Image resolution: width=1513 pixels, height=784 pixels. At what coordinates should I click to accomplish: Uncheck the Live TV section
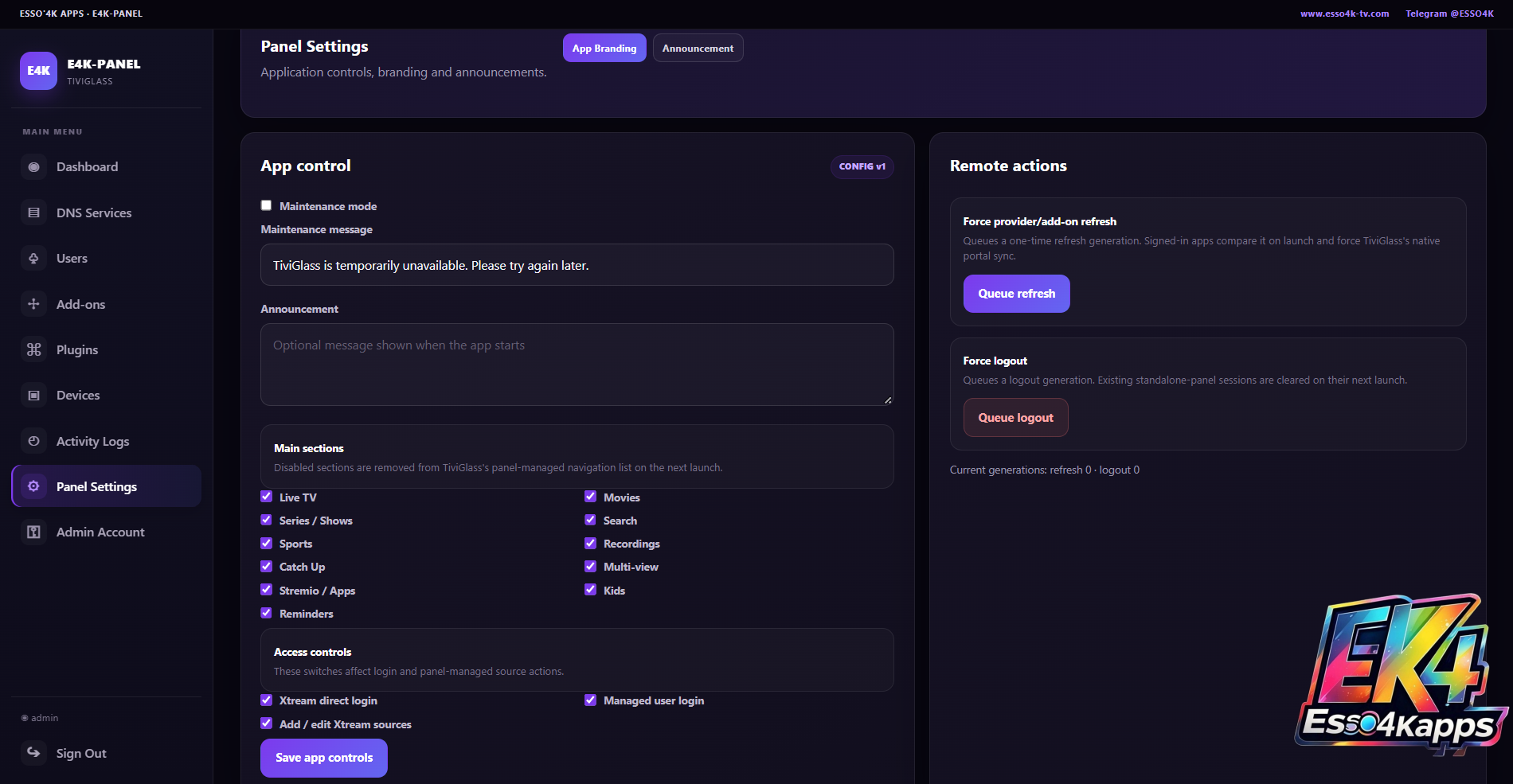(266, 497)
